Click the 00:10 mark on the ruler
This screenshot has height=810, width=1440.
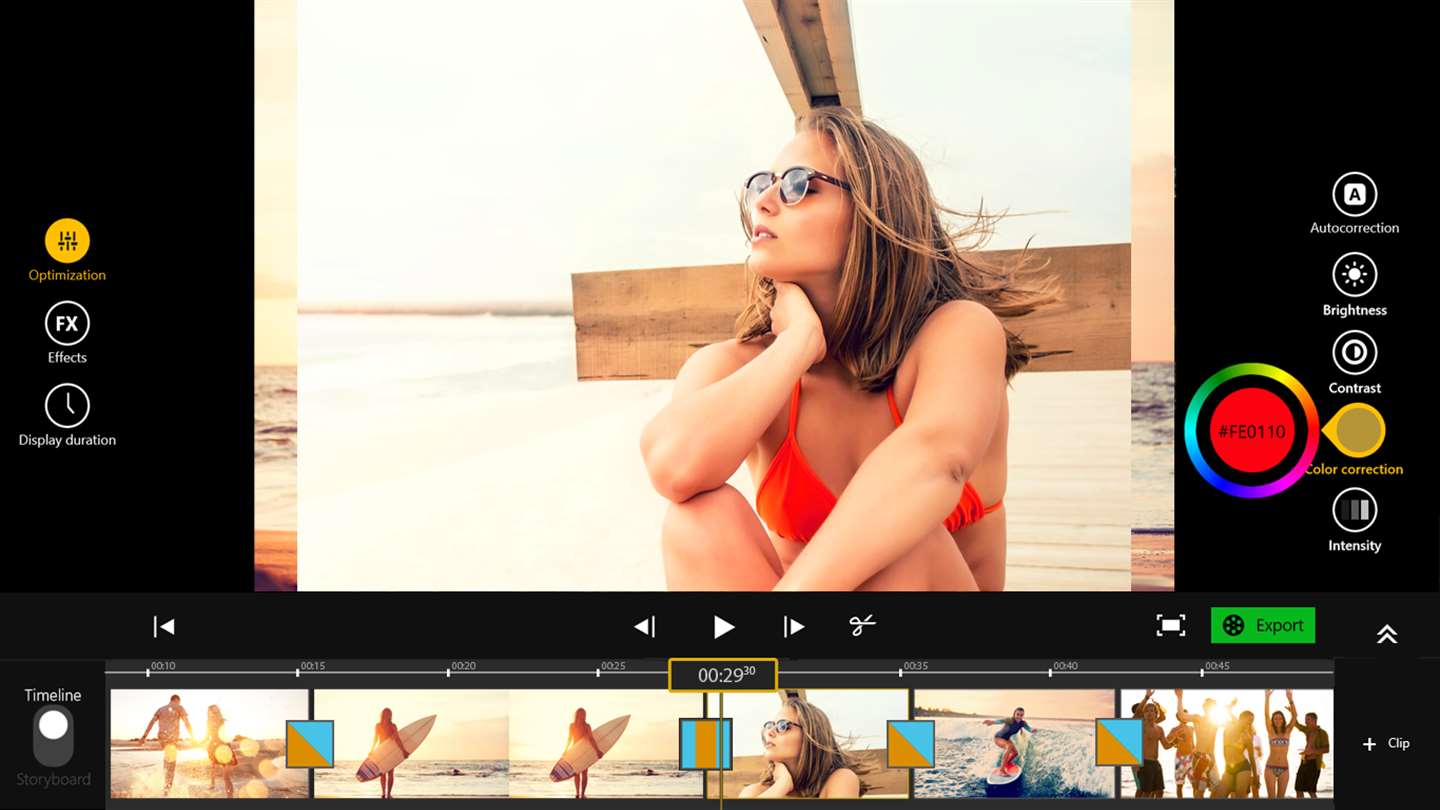[163, 666]
